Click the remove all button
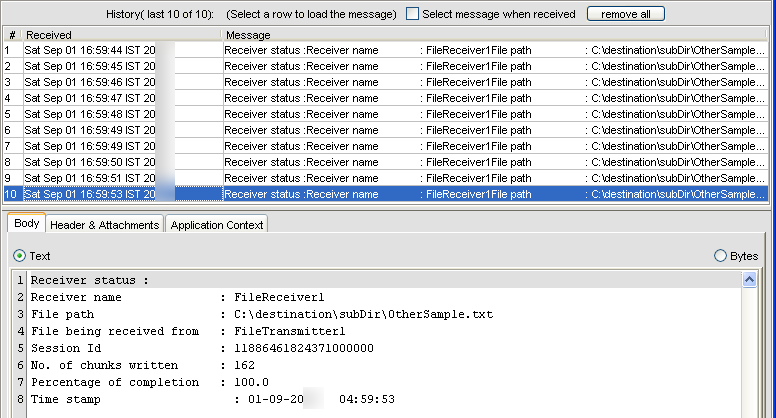Viewport: 776px width, 418px height. 626,14
